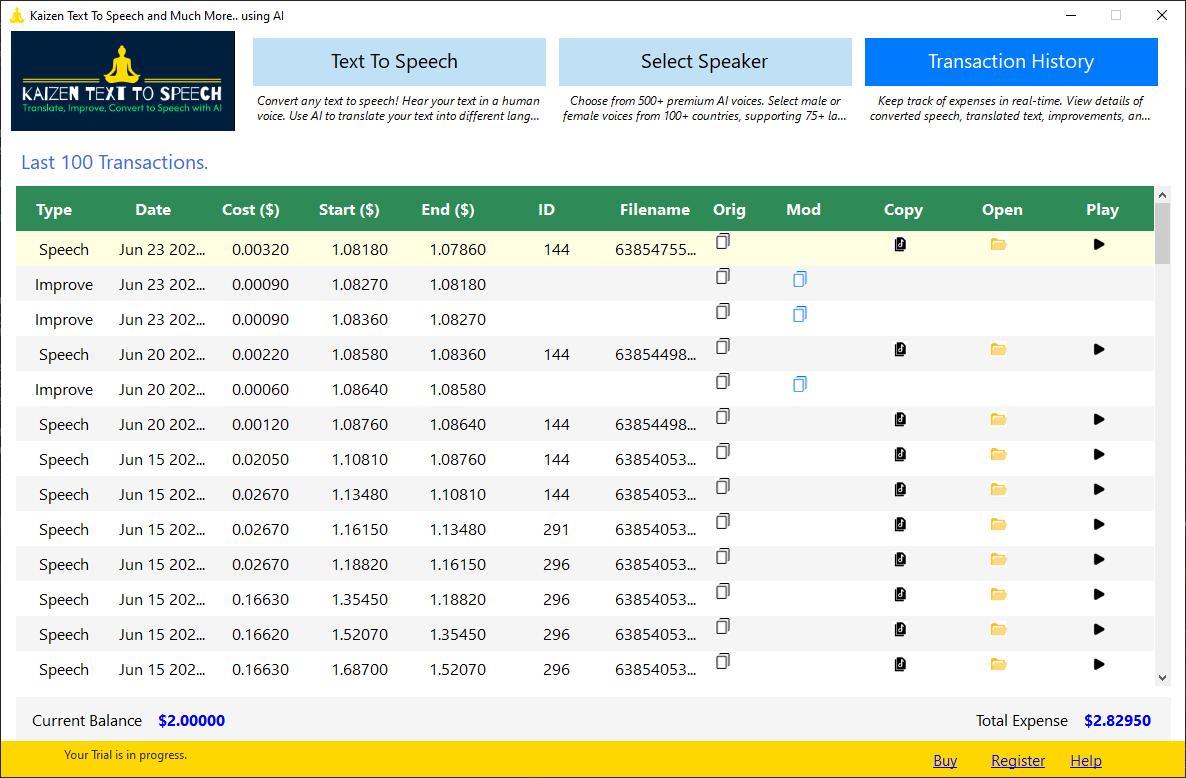Screen dimensions: 1186x778
Task: Follow the Buy link
Action: tap(945, 761)
